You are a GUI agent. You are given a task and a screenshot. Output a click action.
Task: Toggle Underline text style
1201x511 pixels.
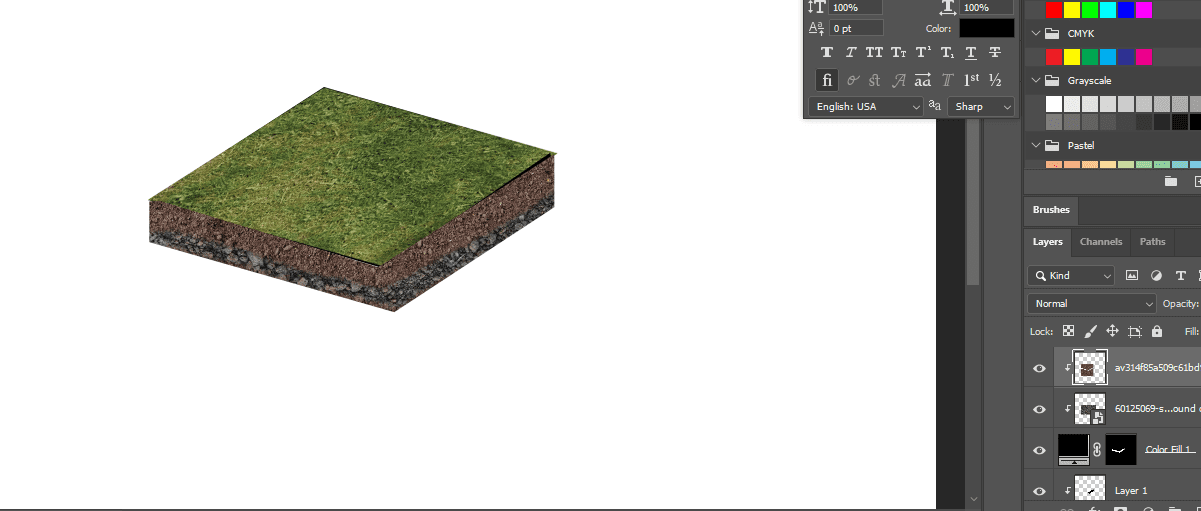tap(971, 53)
